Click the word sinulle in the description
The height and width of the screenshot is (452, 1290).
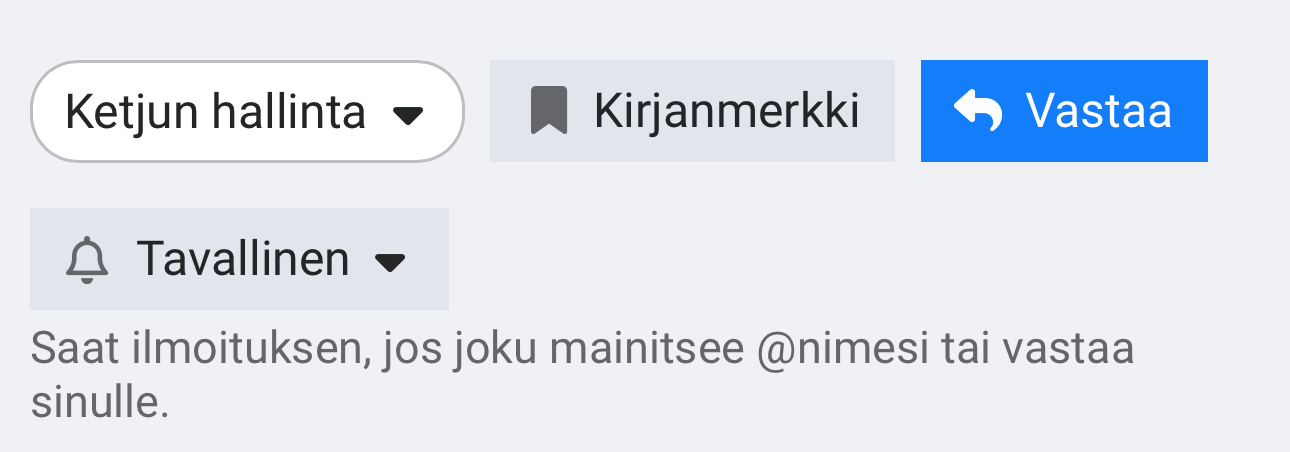pos(100,401)
